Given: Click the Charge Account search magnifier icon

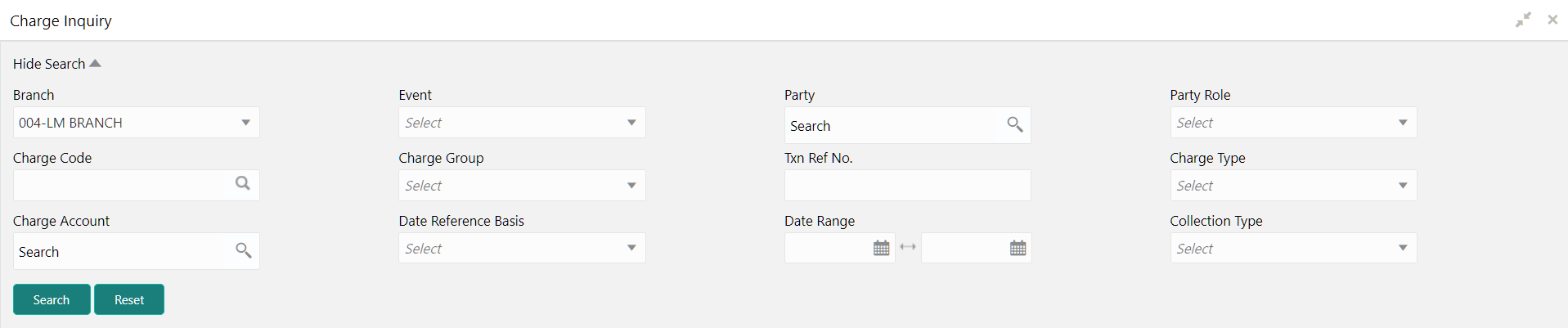Looking at the screenshot, I should (x=243, y=250).
